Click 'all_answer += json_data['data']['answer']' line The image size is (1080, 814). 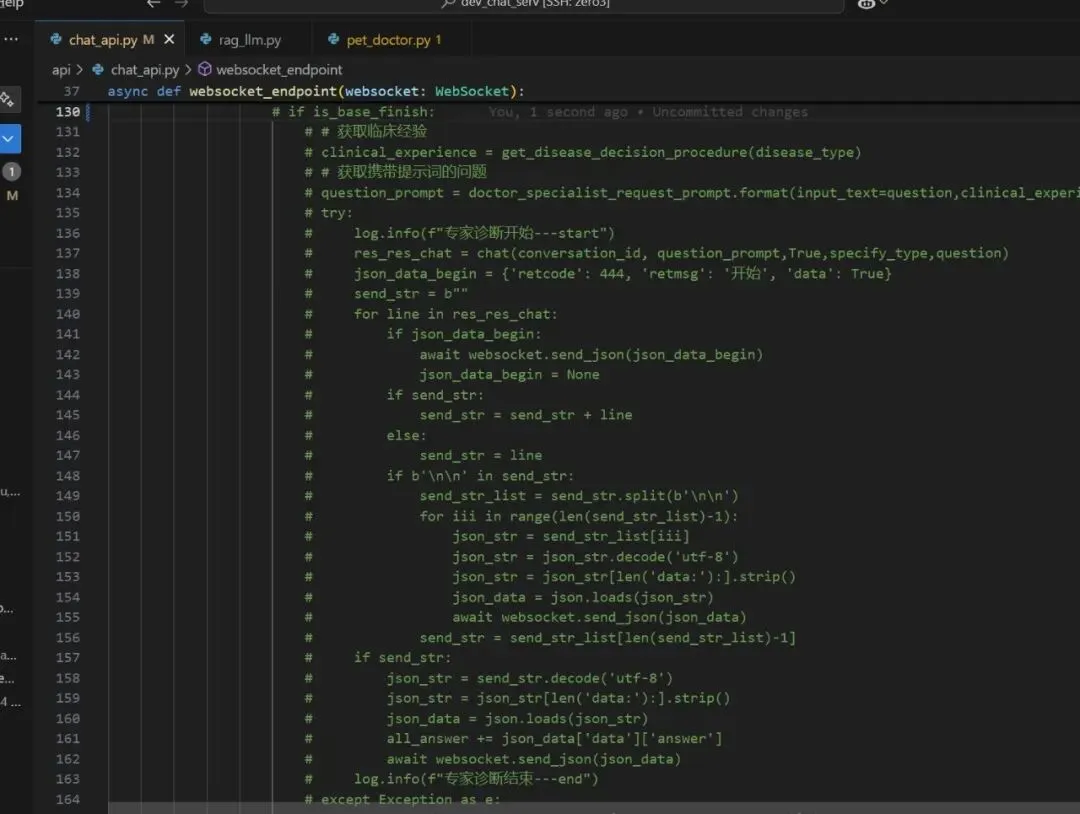point(554,739)
